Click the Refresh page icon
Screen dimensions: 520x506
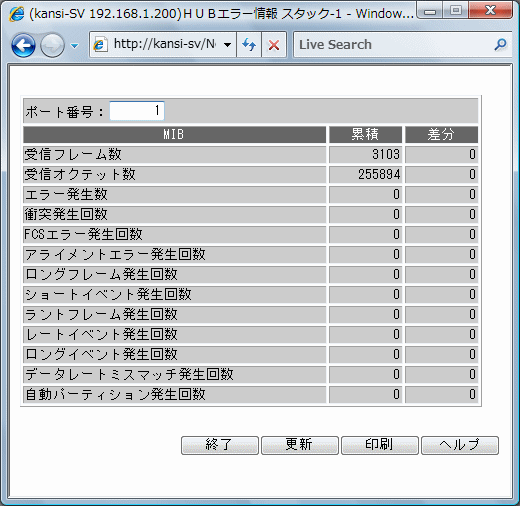[249, 44]
